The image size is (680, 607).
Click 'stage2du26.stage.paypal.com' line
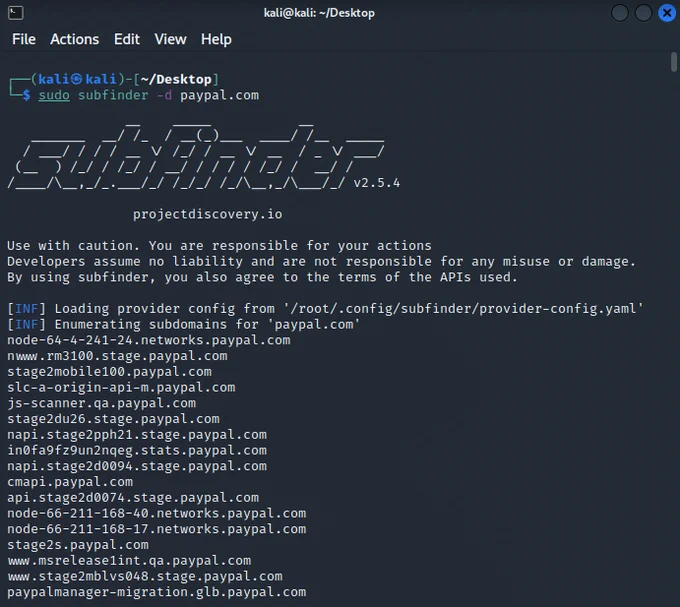point(113,419)
